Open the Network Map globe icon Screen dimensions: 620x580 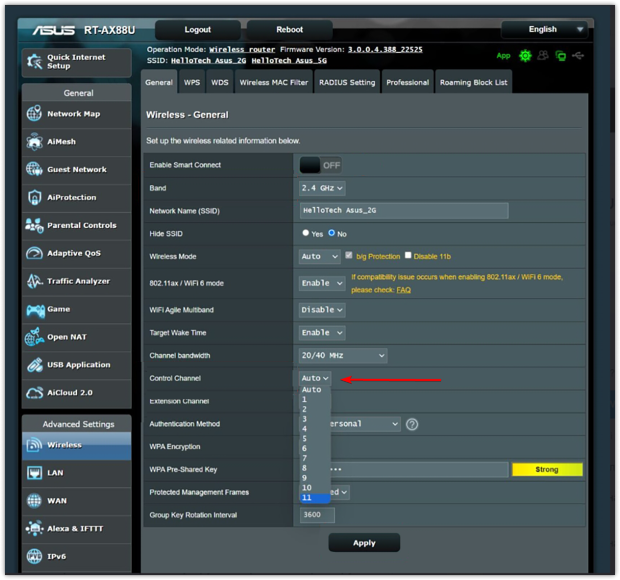[34, 113]
